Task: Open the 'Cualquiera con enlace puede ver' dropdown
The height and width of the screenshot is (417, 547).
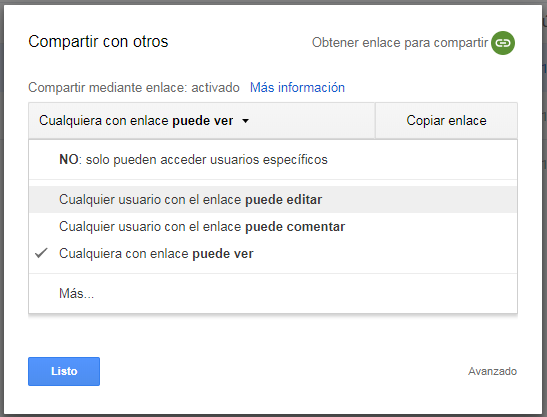Action: coord(202,121)
